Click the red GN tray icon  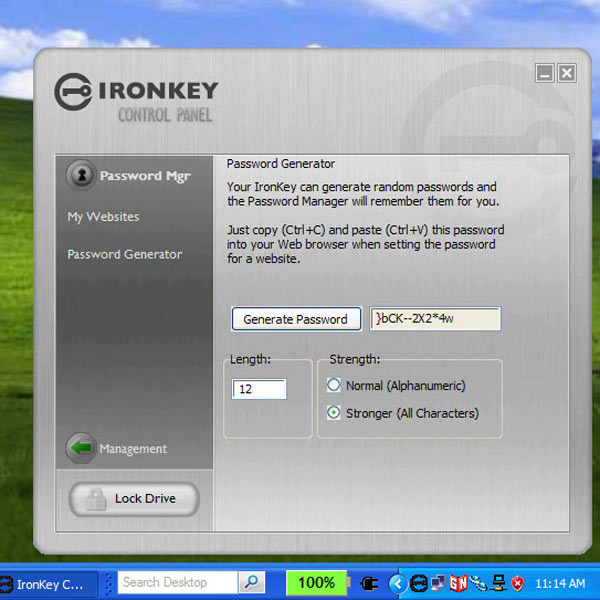(x=458, y=583)
